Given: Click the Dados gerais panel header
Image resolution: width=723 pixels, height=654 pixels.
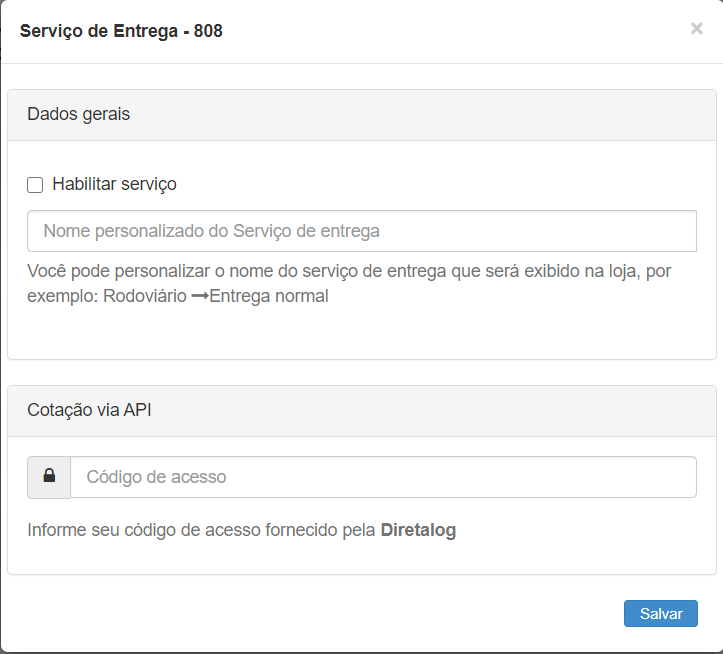Looking at the screenshot, I should click(361, 114).
